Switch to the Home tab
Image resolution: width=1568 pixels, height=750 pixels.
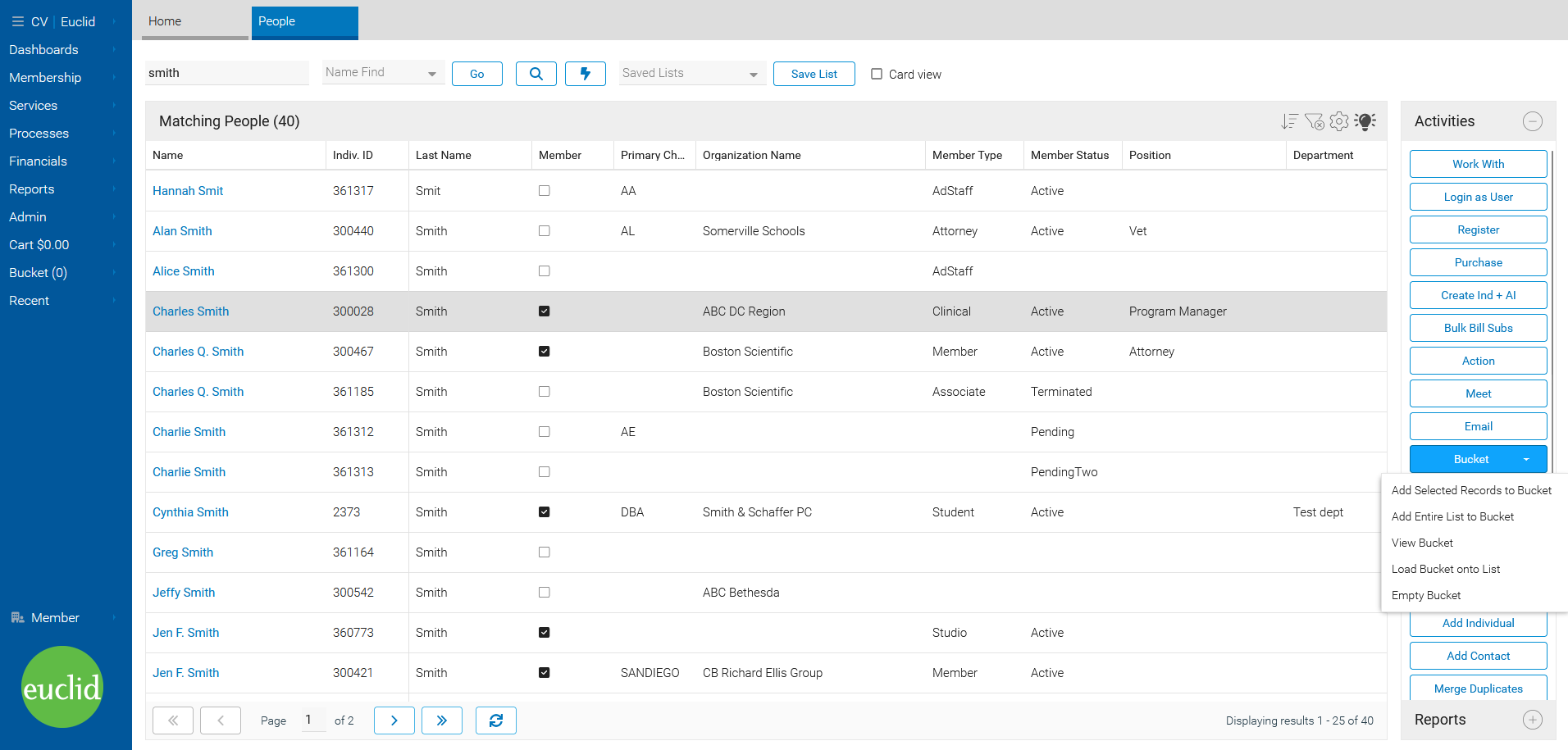coord(195,22)
